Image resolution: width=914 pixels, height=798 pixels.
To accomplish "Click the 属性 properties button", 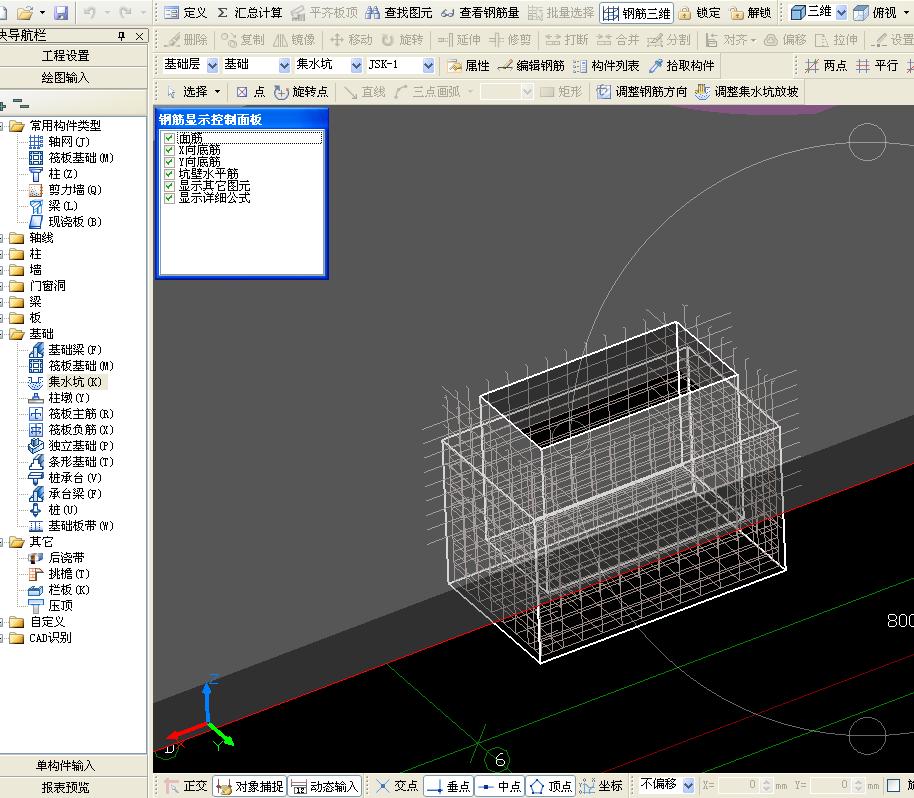I will (468, 66).
